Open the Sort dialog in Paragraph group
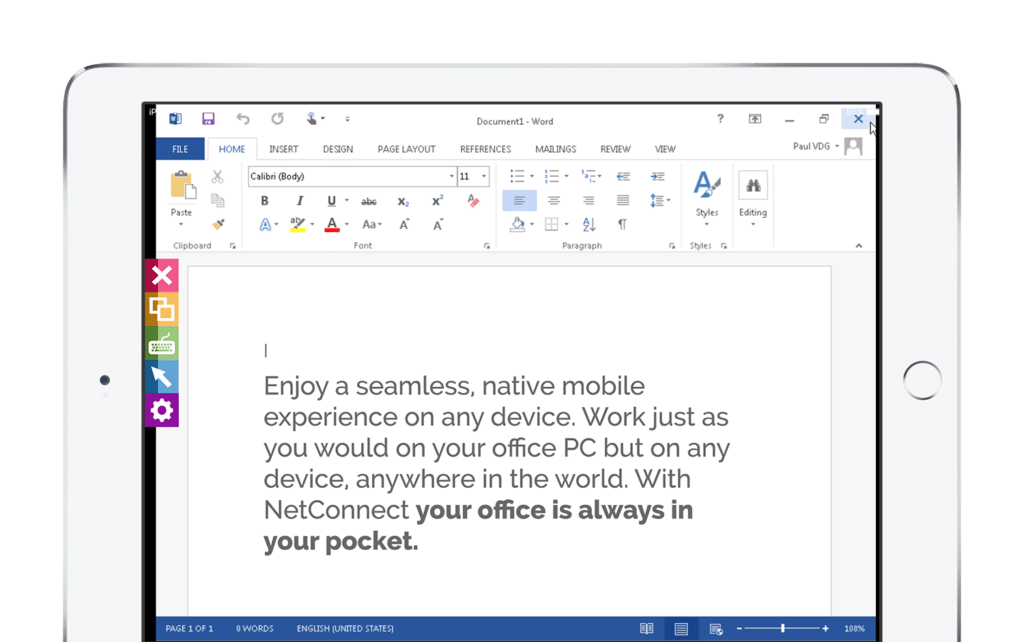1024x642 pixels. tap(588, 224)
